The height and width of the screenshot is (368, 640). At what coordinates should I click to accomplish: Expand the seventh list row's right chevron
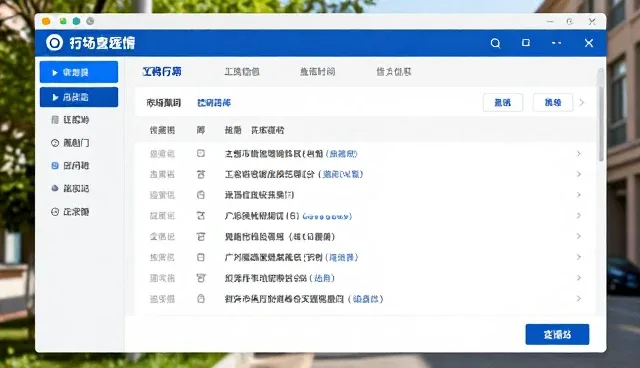coord(578,278)
